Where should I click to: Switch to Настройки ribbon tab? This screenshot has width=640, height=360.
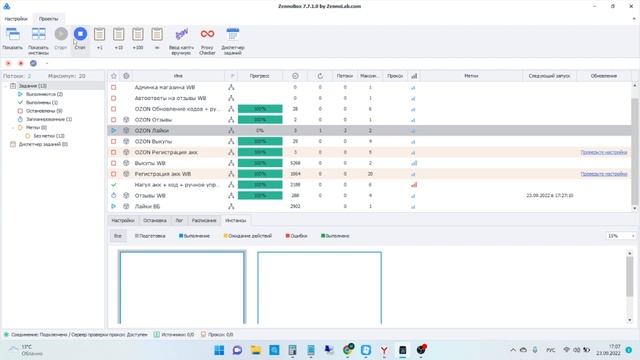pos(16,19)
